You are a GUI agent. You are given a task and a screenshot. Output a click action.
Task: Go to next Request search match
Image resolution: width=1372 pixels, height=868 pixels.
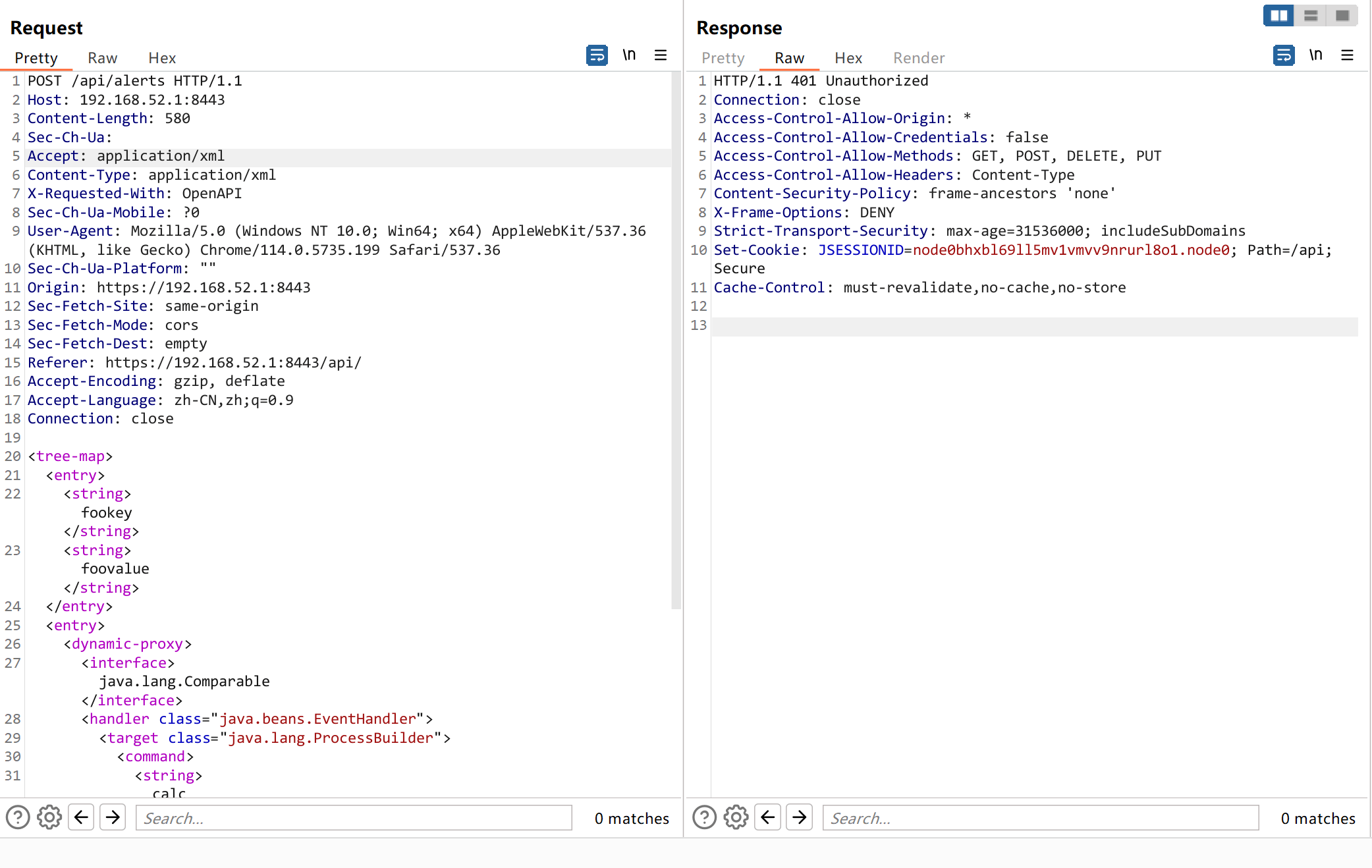pyautogui.click(x=113, y=817)
